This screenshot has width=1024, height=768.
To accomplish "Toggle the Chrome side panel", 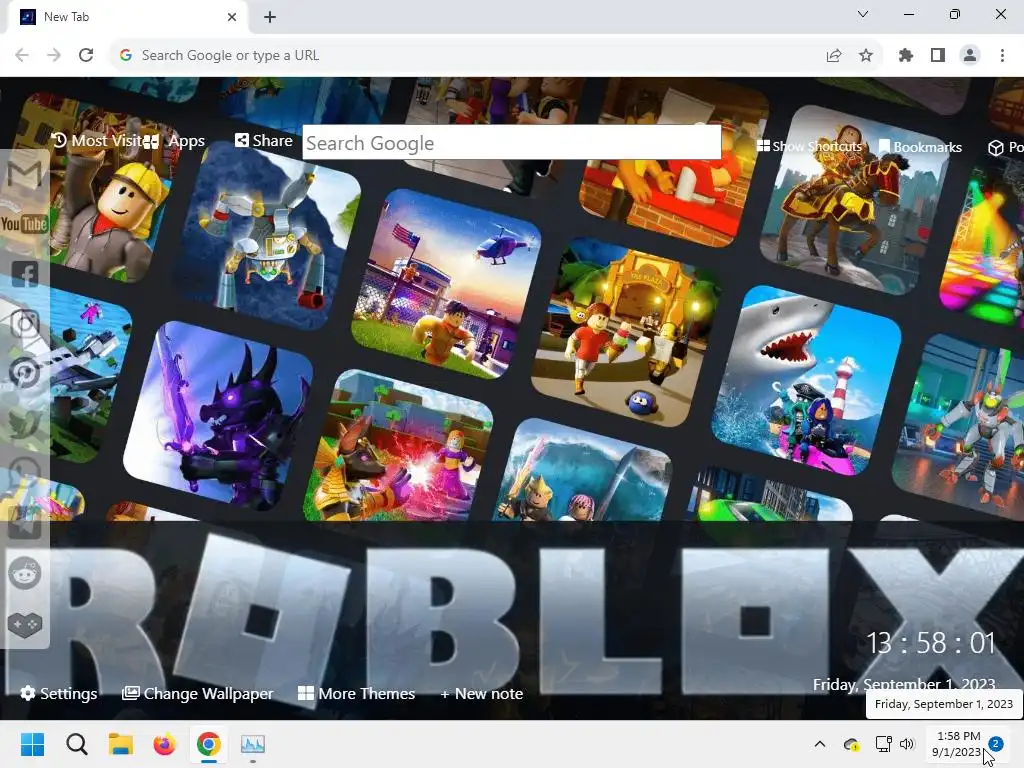I will (938, 56).
